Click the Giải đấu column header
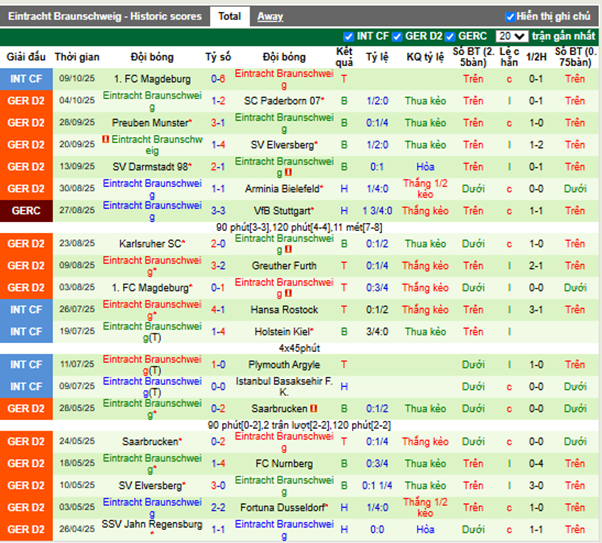The width and height of the screenshot is (602, 543). tap(26, 57)
